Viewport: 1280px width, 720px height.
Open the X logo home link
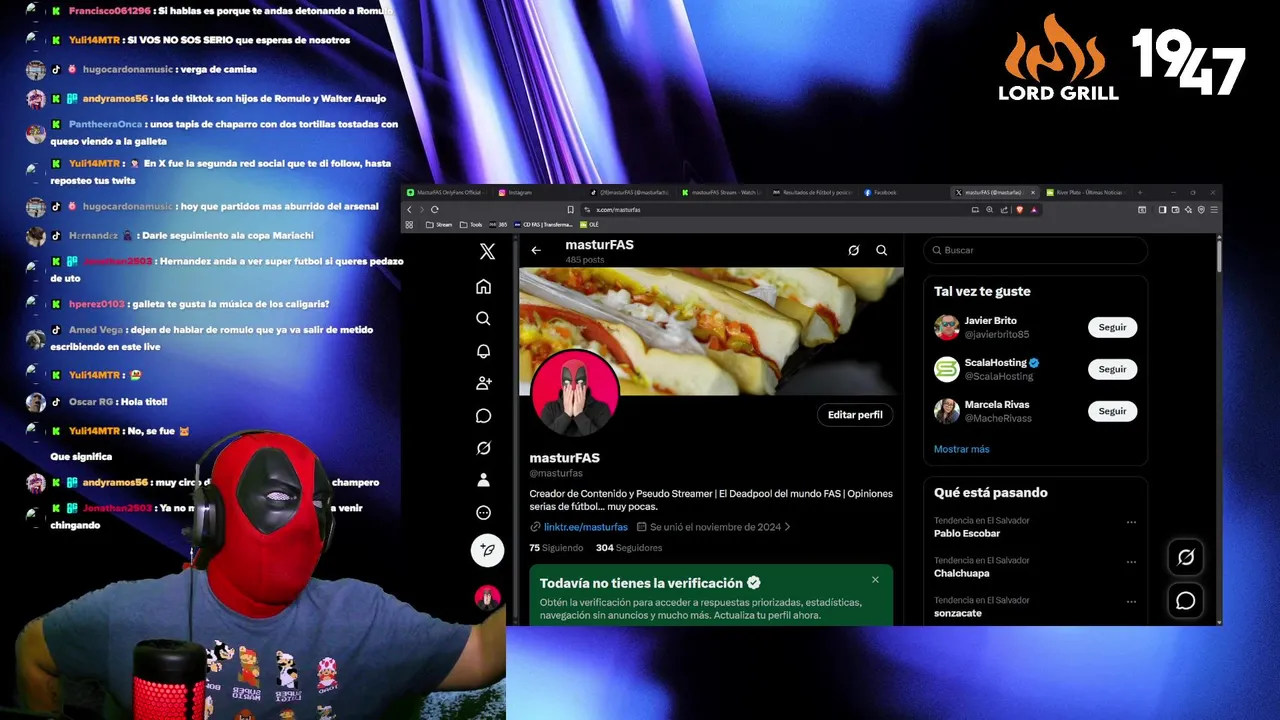(487, 252)
